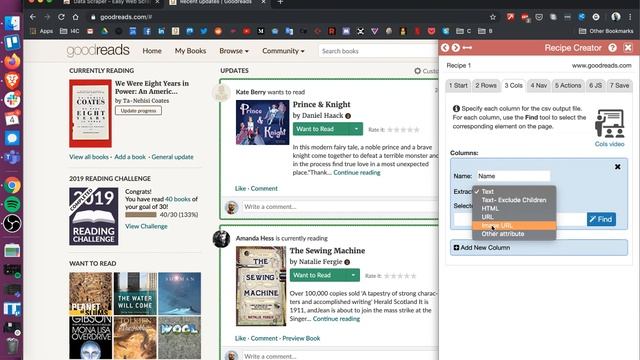Click the Coates book cover thumbnail

click(x=90, y=113)
